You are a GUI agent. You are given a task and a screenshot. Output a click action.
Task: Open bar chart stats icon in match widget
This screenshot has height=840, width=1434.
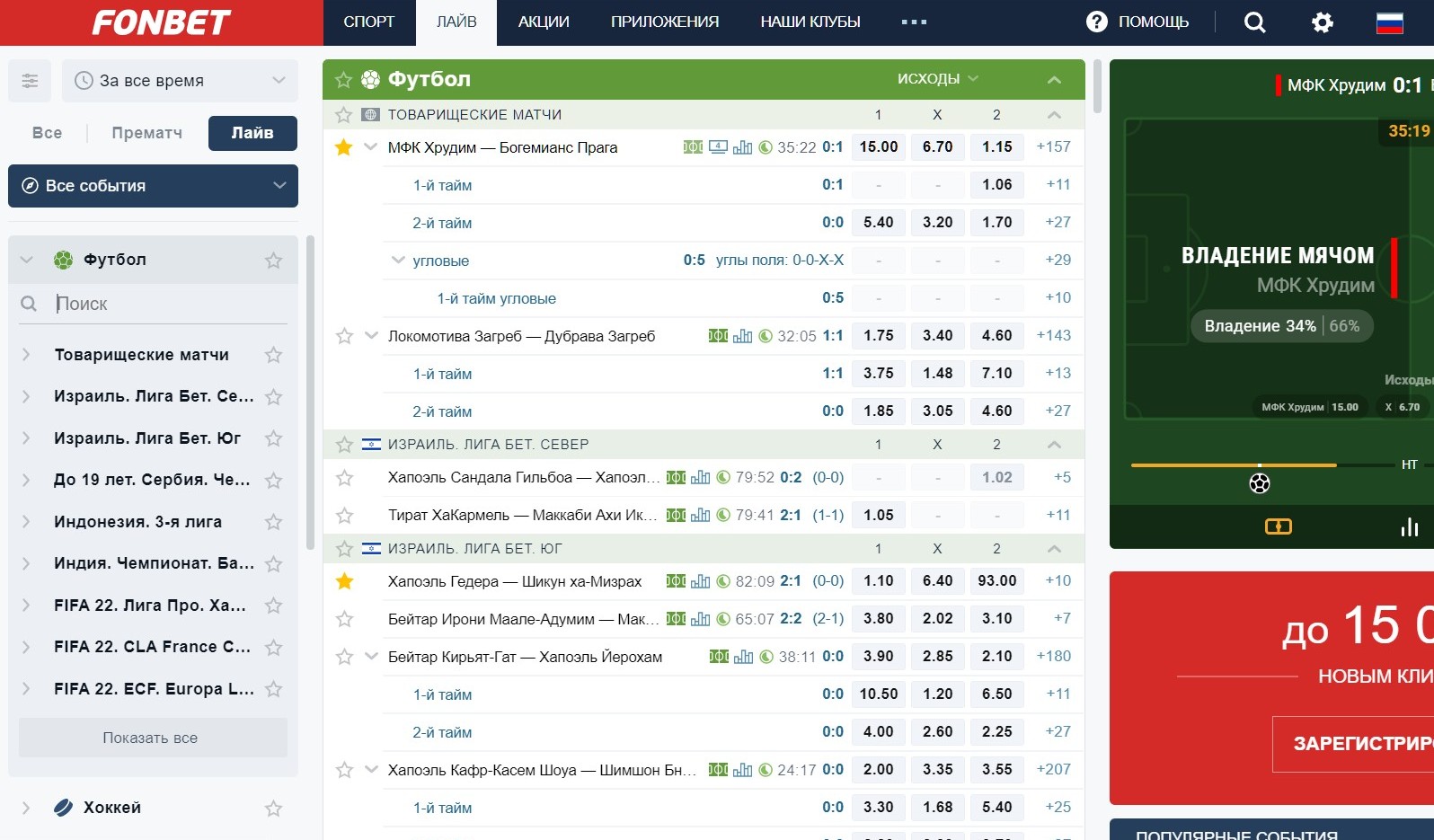[x=1409, y=526]
